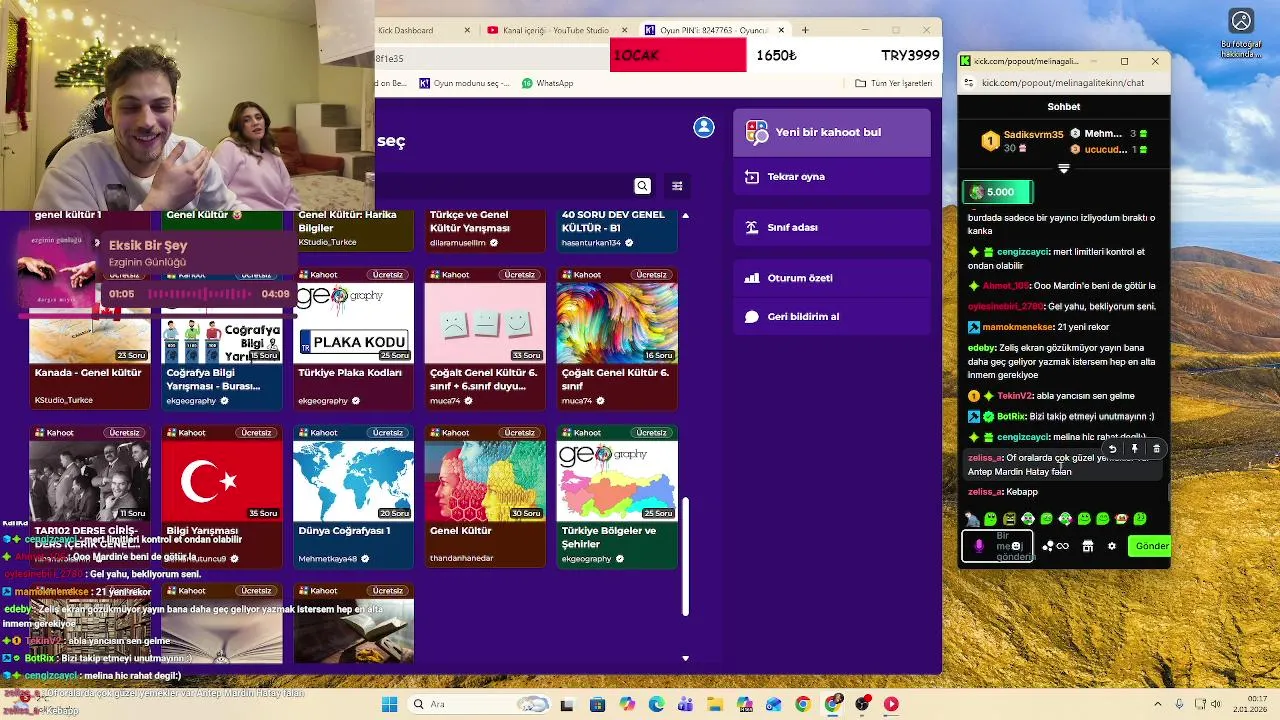Open Copilot from the taskbar
Viewport: 1280px width, 720px height.
pos(627,704)
